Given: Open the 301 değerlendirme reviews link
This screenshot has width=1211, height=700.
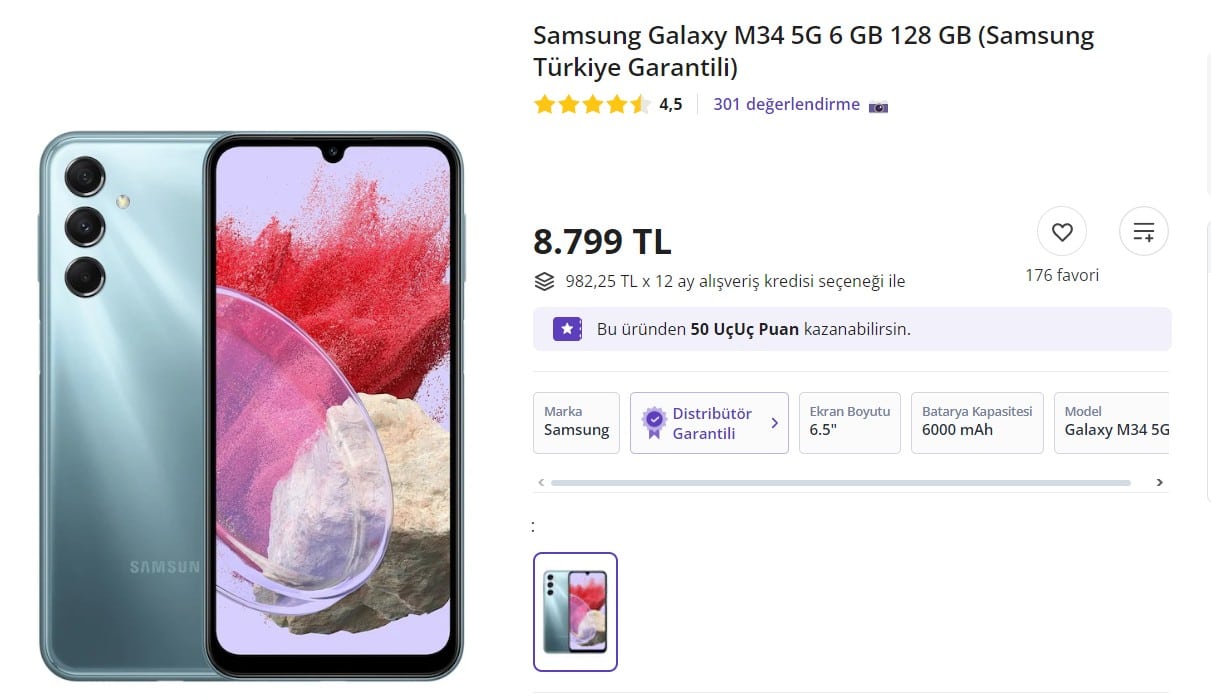Looking at the screenshot, I should pos(786,104).
